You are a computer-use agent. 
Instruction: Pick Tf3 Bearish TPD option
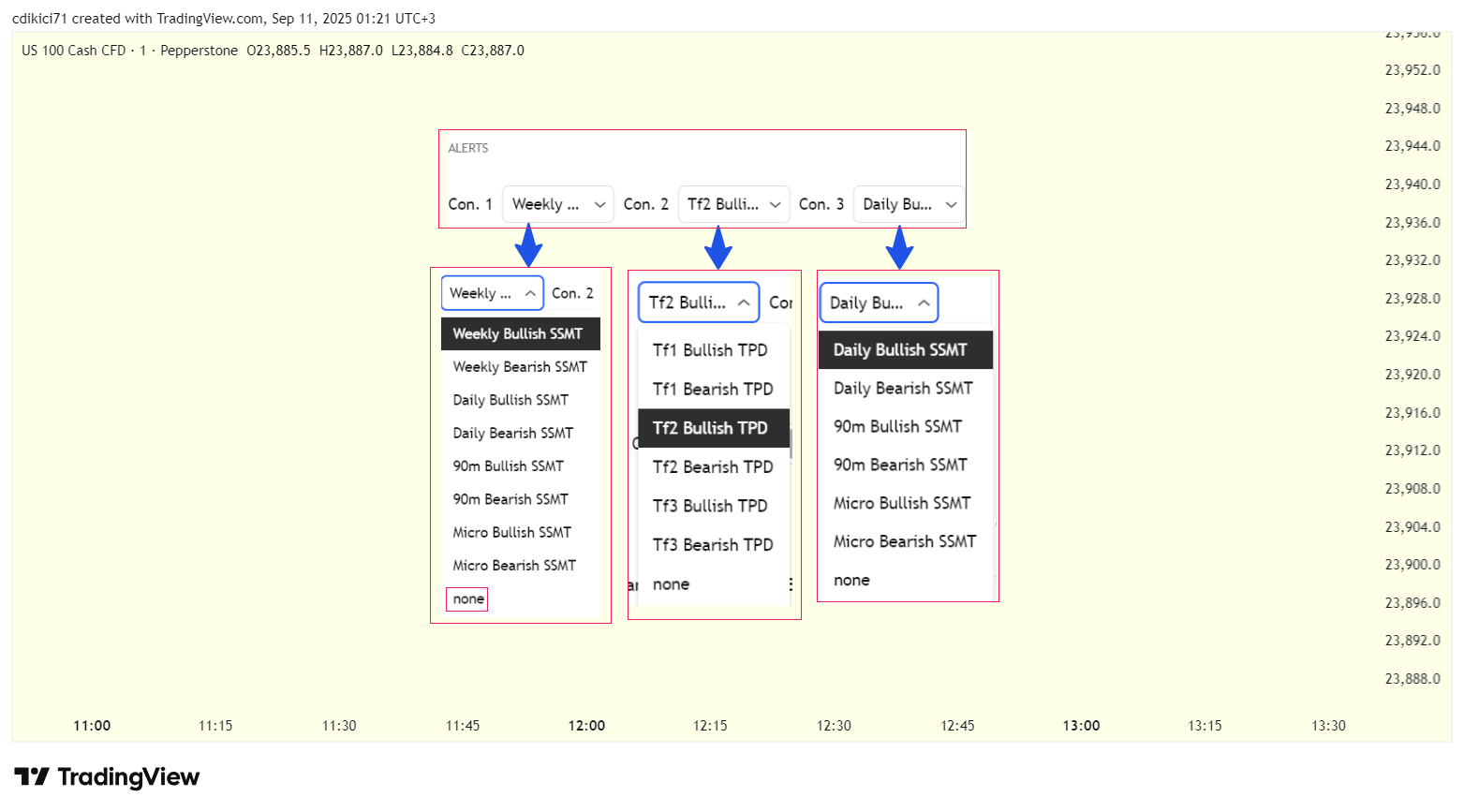click(714, 545)
